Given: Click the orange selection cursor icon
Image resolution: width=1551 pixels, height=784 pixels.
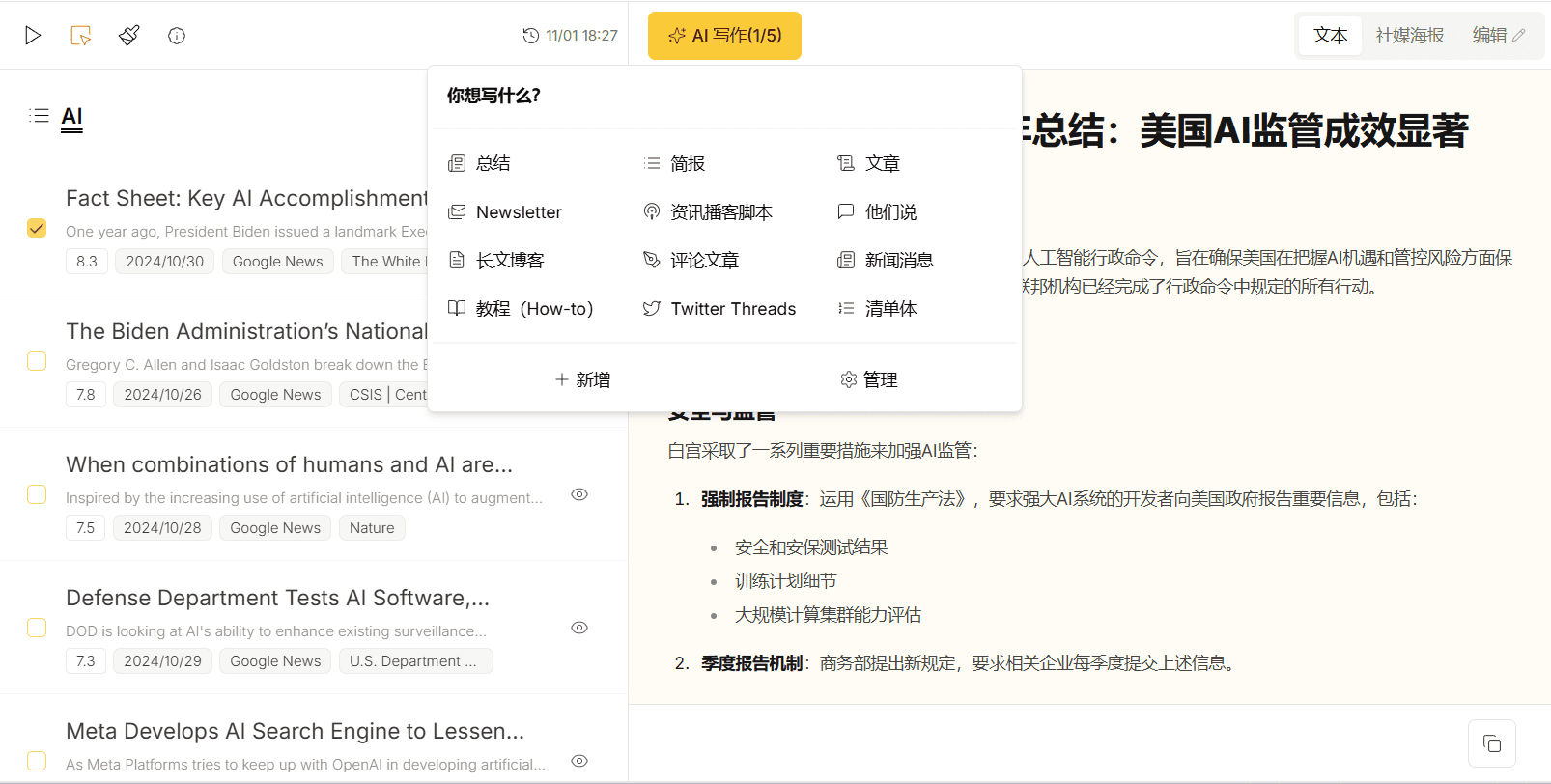Looking at the screenshot, I should point(81,36).
